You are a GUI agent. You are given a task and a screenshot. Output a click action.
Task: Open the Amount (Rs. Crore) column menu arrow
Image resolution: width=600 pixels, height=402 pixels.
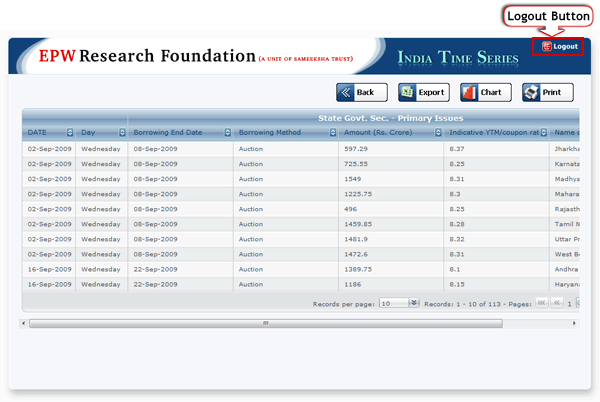(438, 132)
